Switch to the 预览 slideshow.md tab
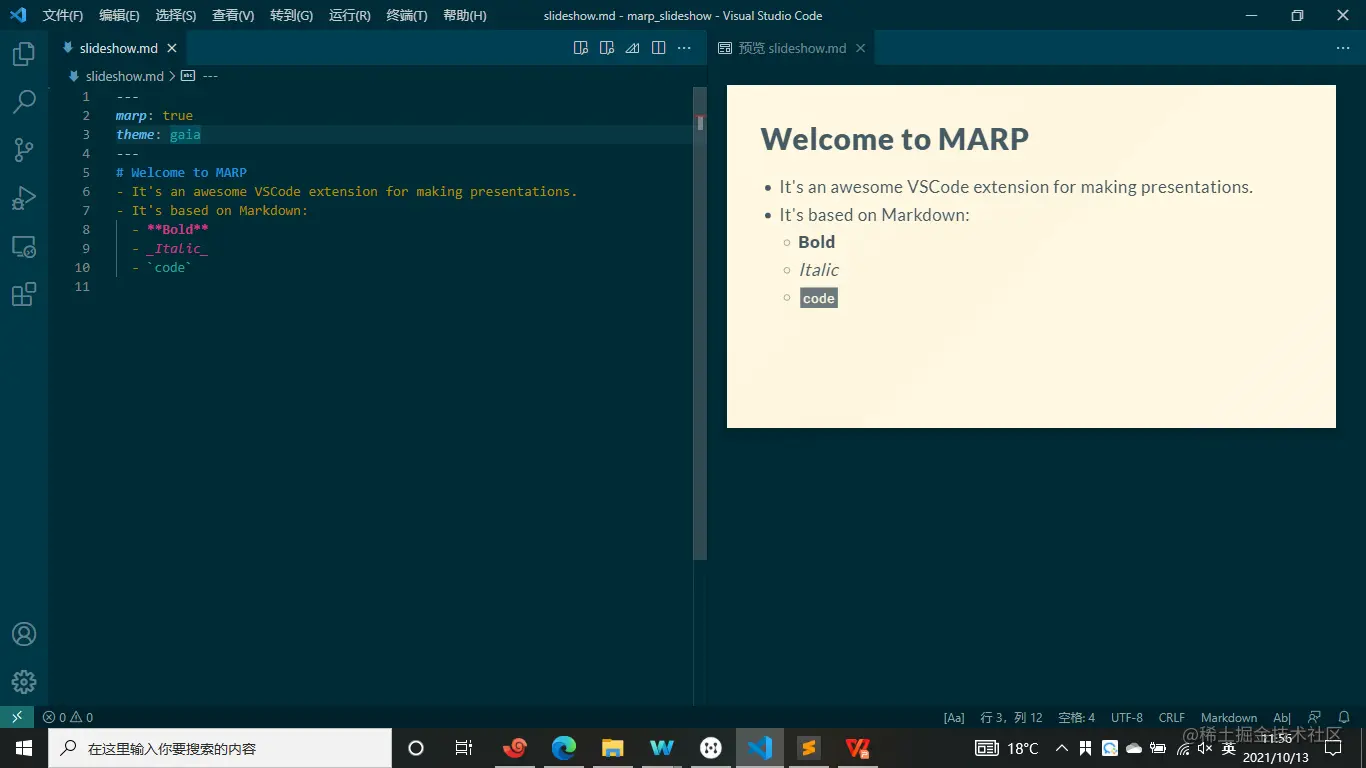Screen dimensions: 1366x768 [790, 47]
